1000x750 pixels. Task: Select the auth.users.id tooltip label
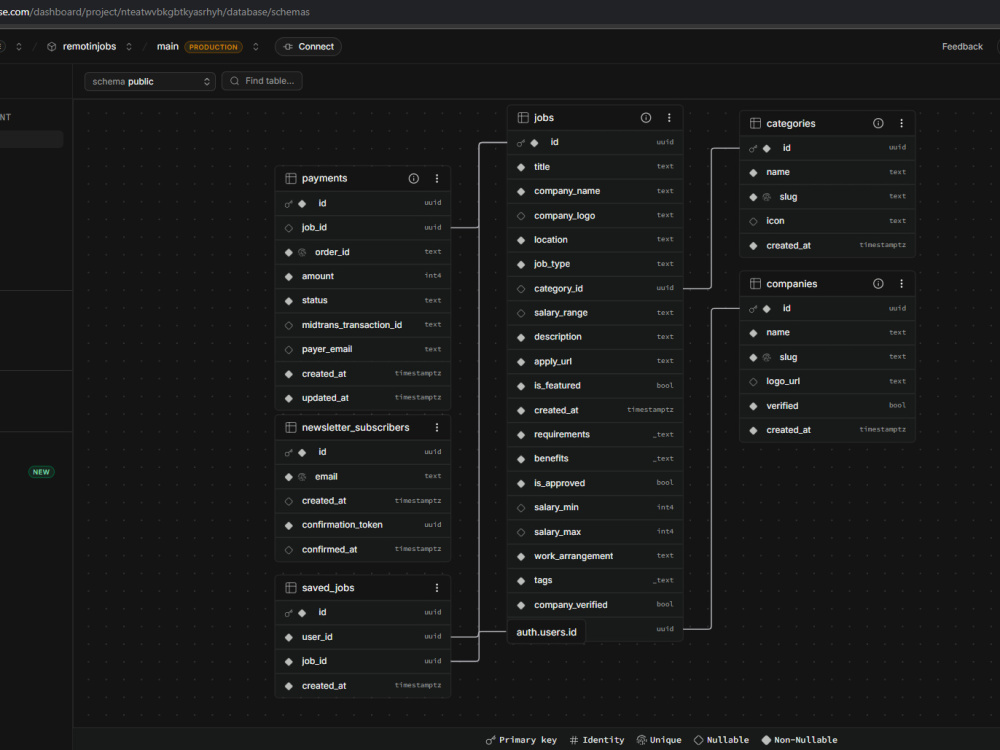pos(547,632)
